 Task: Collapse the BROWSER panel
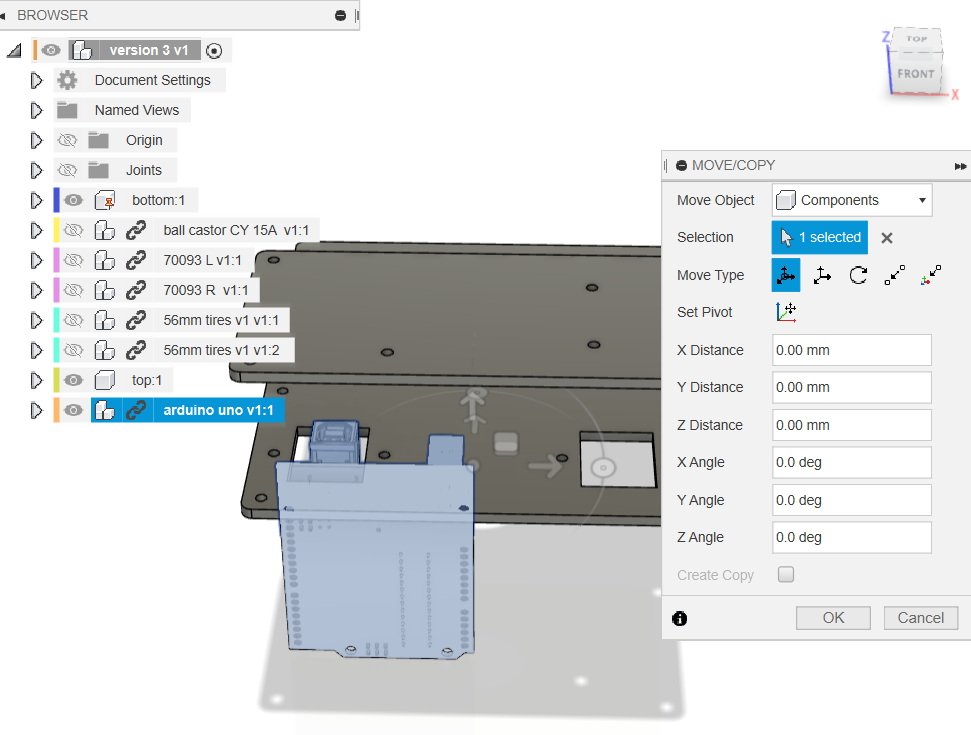pos(340,16)
